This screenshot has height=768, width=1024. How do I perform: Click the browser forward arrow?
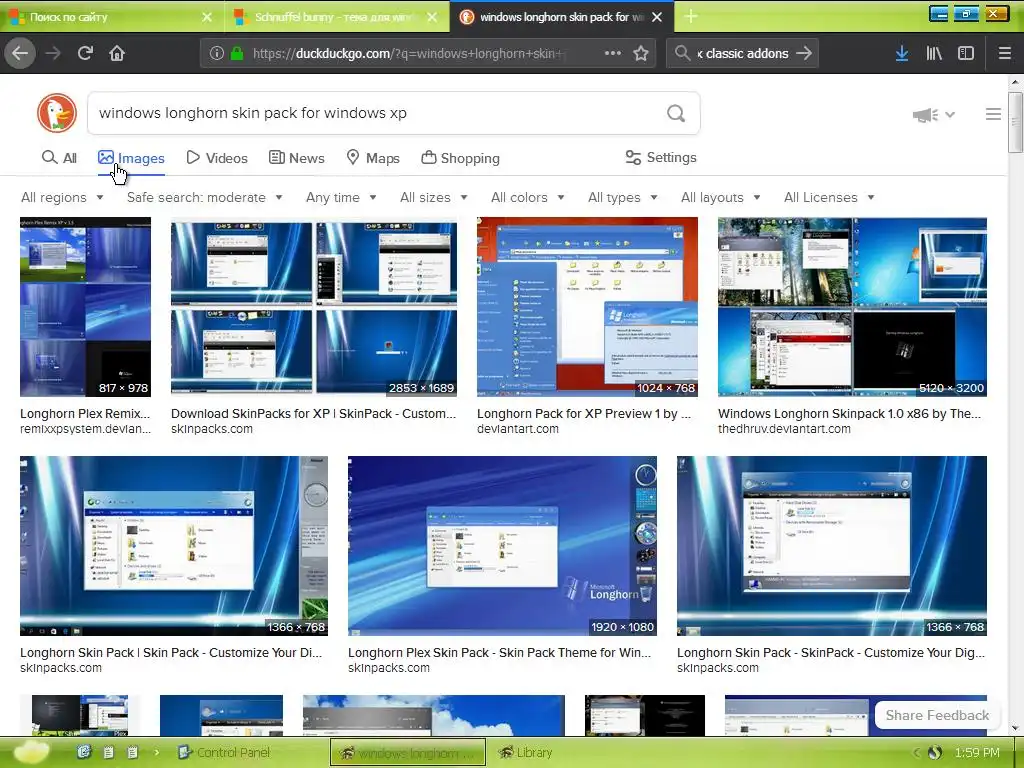tap(53, 53)
